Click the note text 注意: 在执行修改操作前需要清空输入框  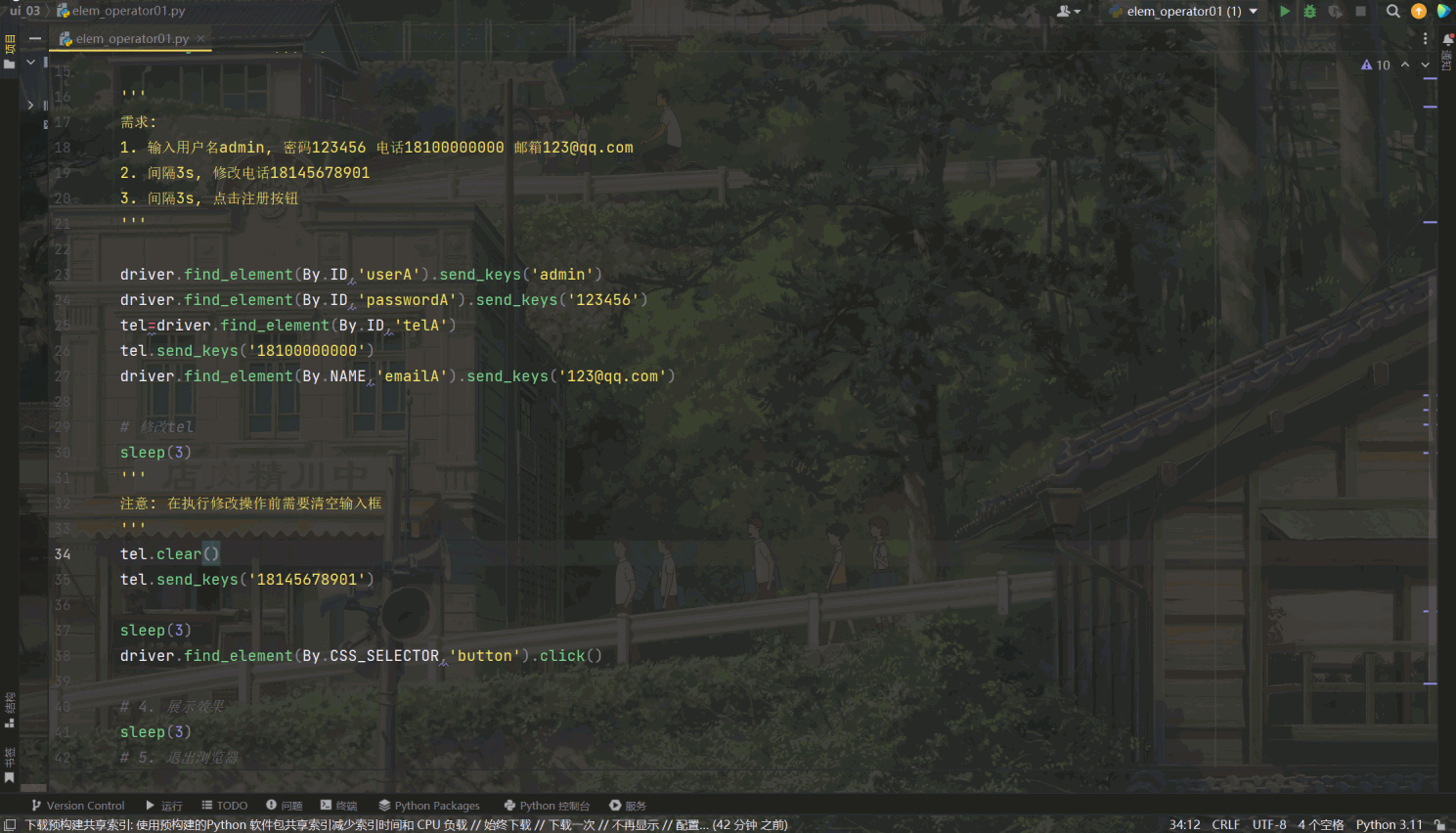pos(250,504)
